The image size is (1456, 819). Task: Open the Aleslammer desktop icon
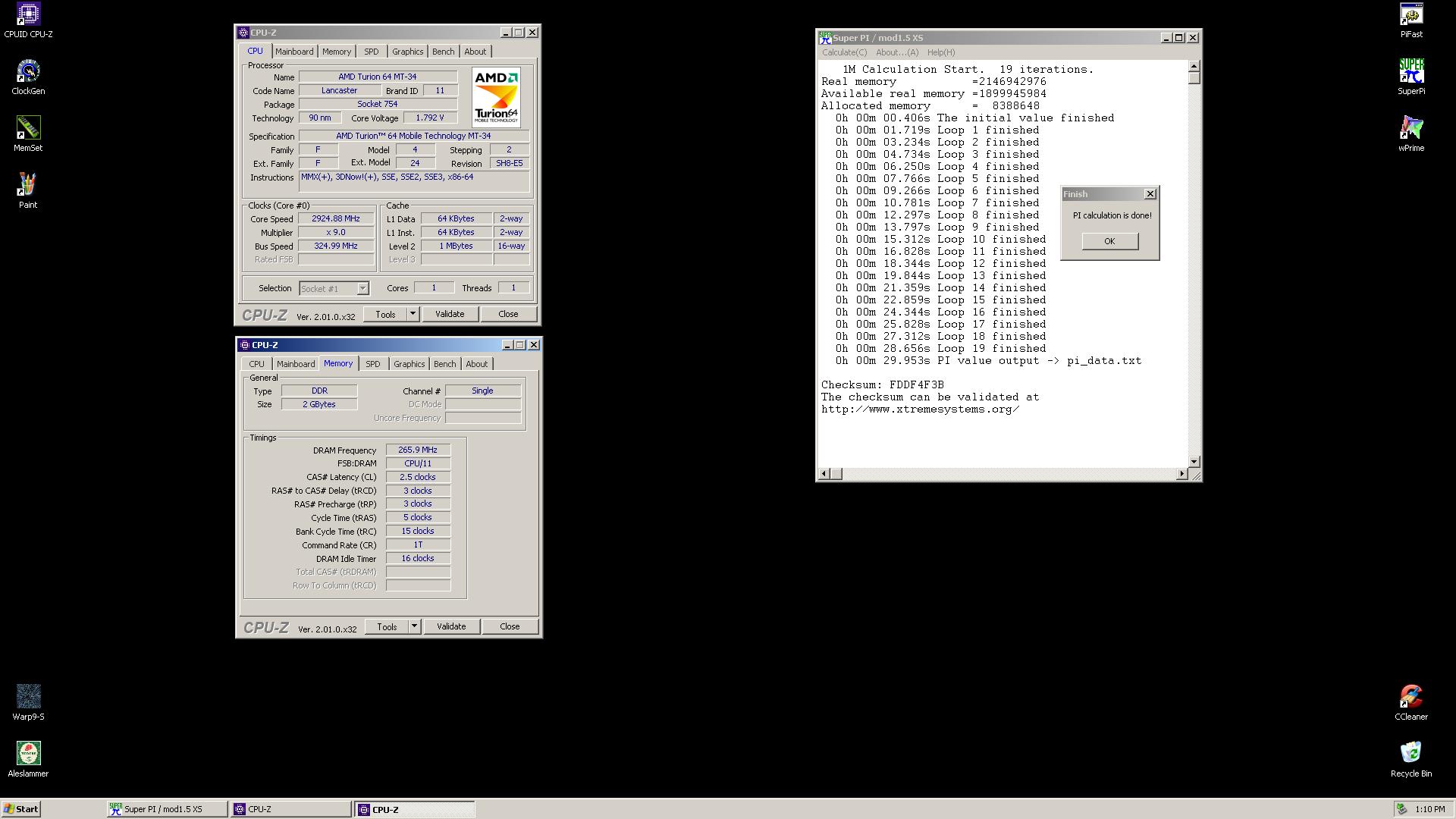[28, 760]
